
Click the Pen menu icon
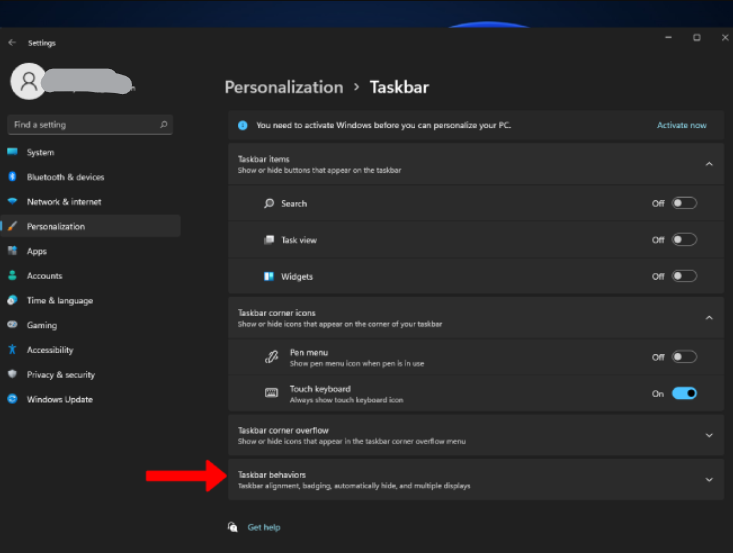click(272, 357)
